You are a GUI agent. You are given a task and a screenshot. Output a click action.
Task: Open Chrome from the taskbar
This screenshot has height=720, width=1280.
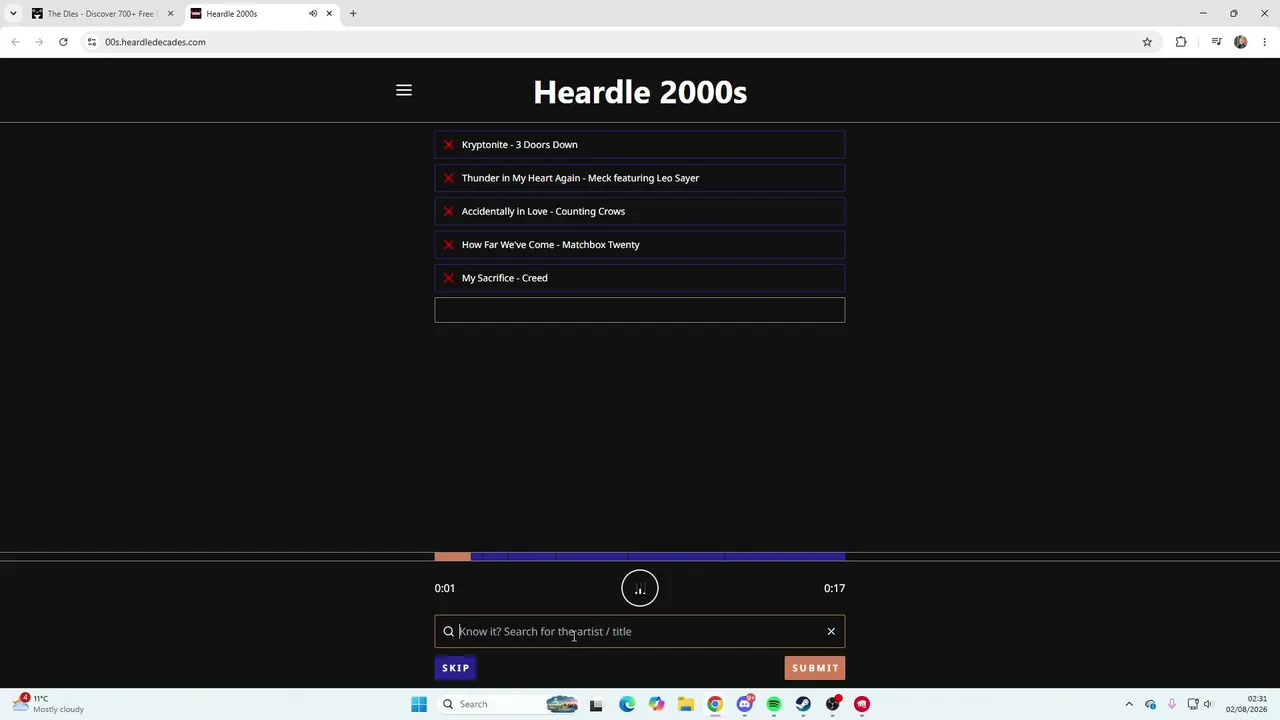(715, 704)
